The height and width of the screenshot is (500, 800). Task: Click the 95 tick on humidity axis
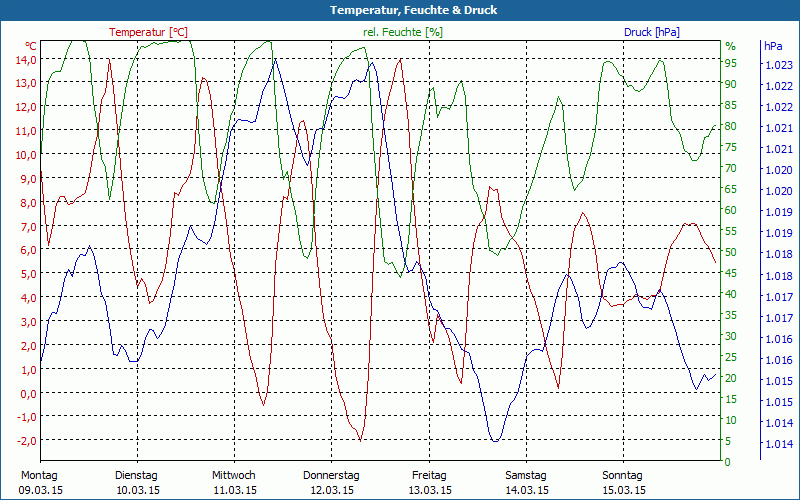(730, 63)
